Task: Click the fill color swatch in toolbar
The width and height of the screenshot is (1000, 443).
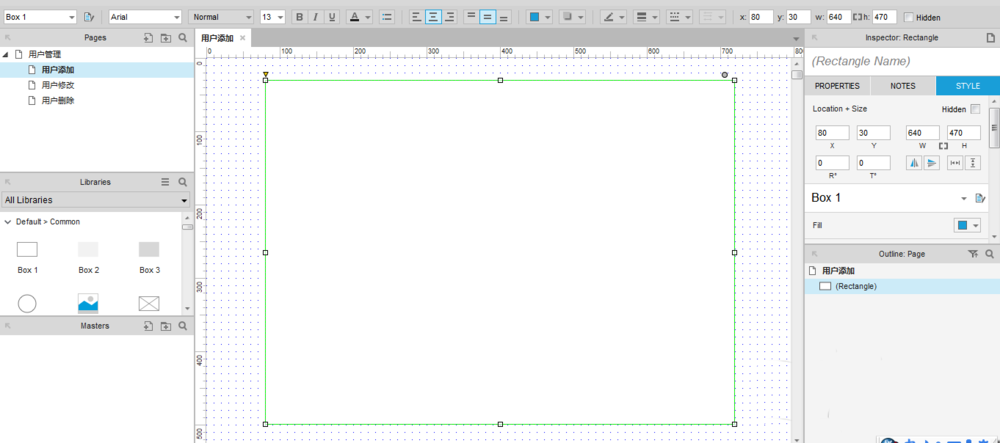Action: coord(535,17)
